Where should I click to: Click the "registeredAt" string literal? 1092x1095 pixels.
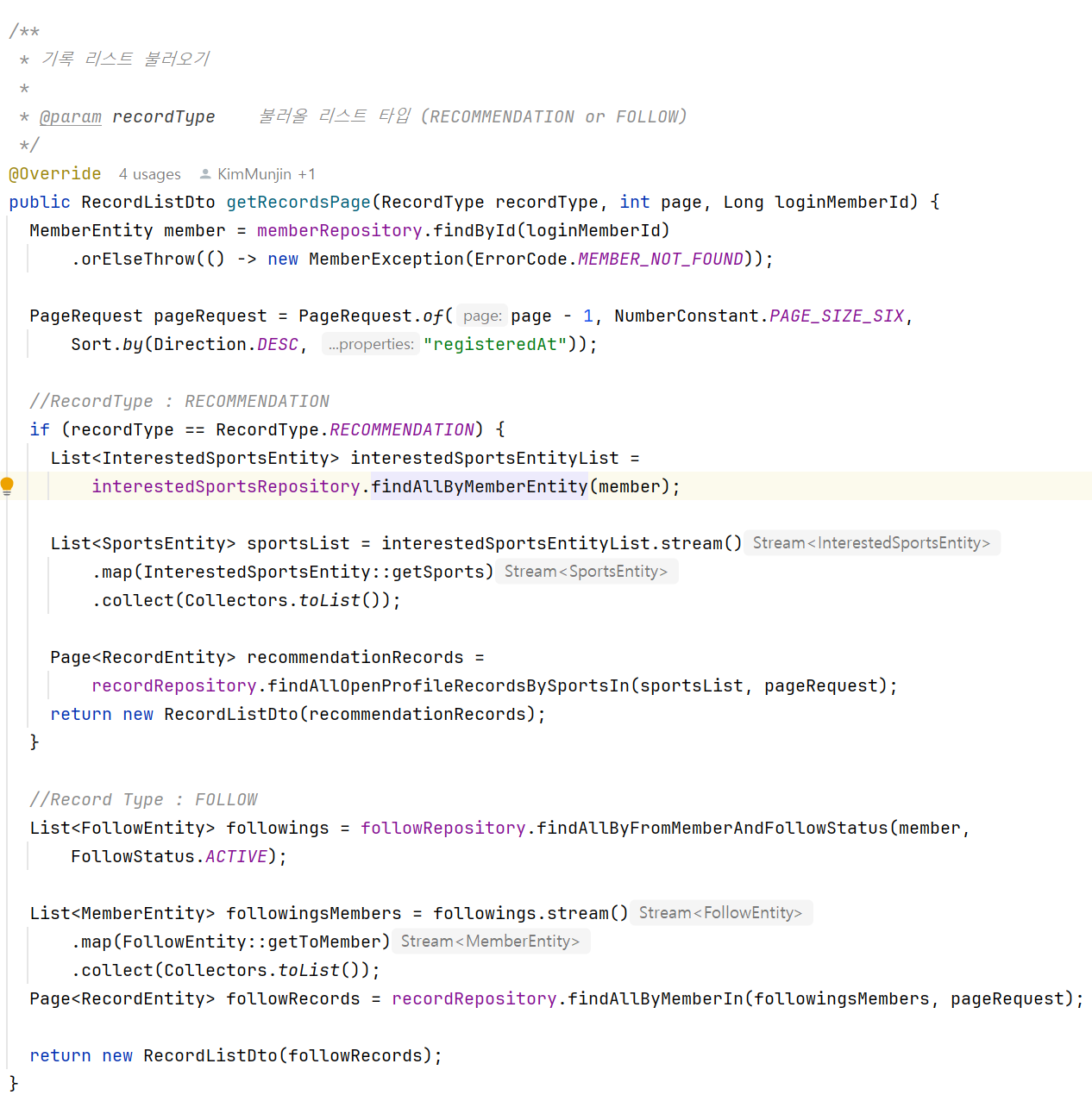tap(495, 344)
